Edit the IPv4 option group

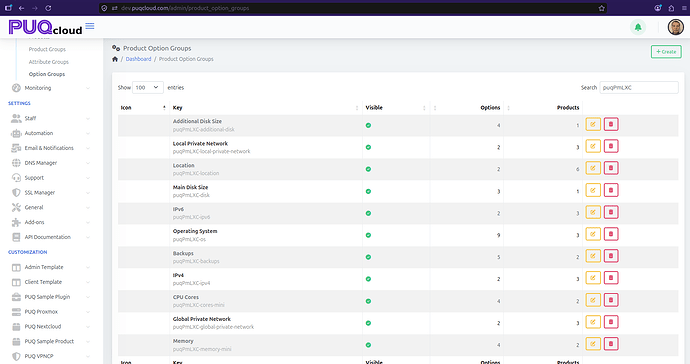point(593,278)
